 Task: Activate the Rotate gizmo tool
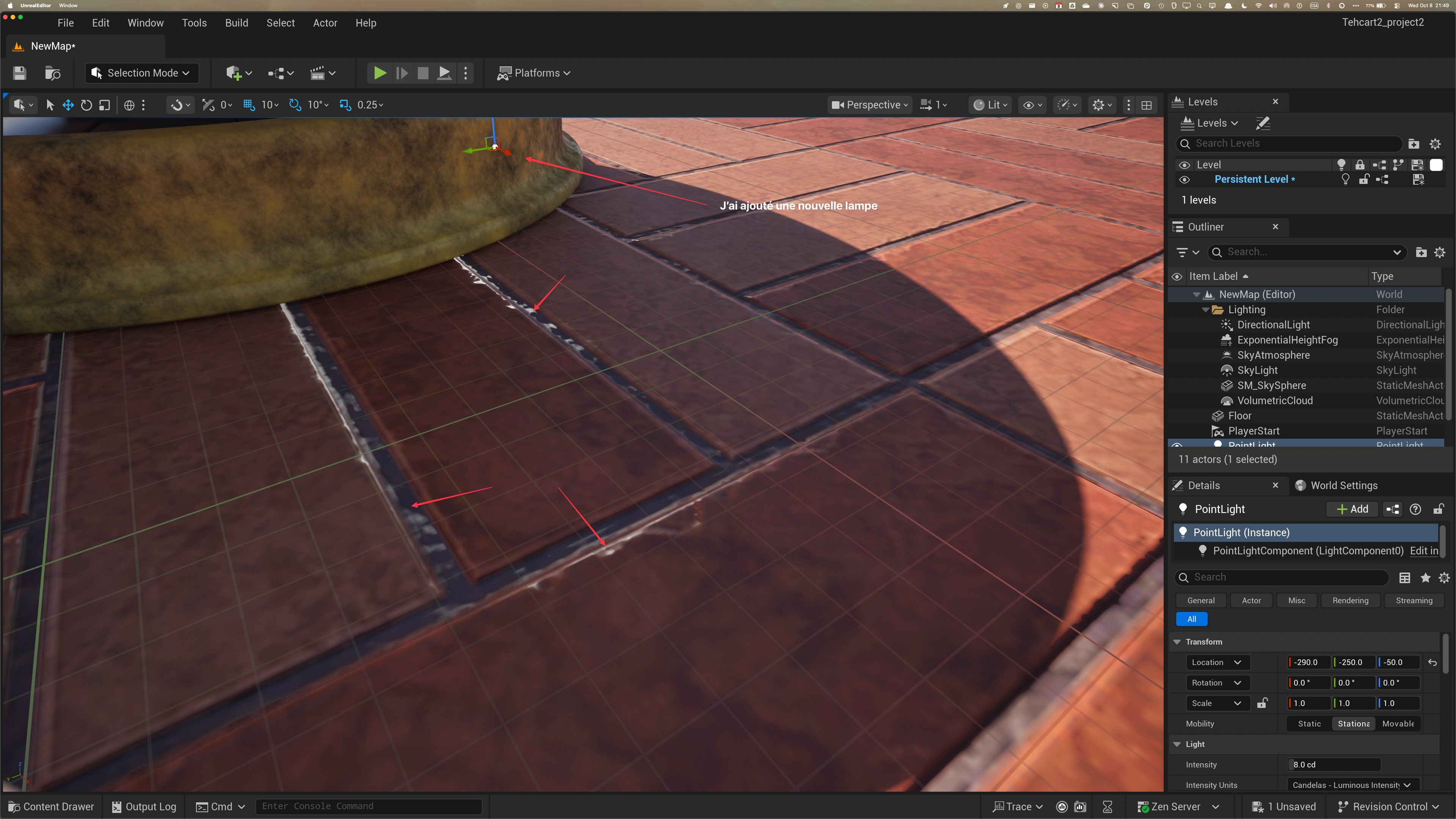pyautogui.click(x=86, y=105)
